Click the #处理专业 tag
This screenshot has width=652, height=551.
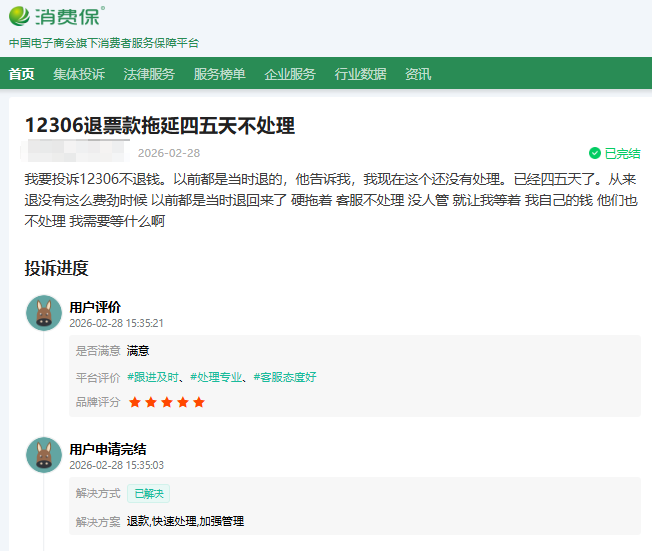216,377
